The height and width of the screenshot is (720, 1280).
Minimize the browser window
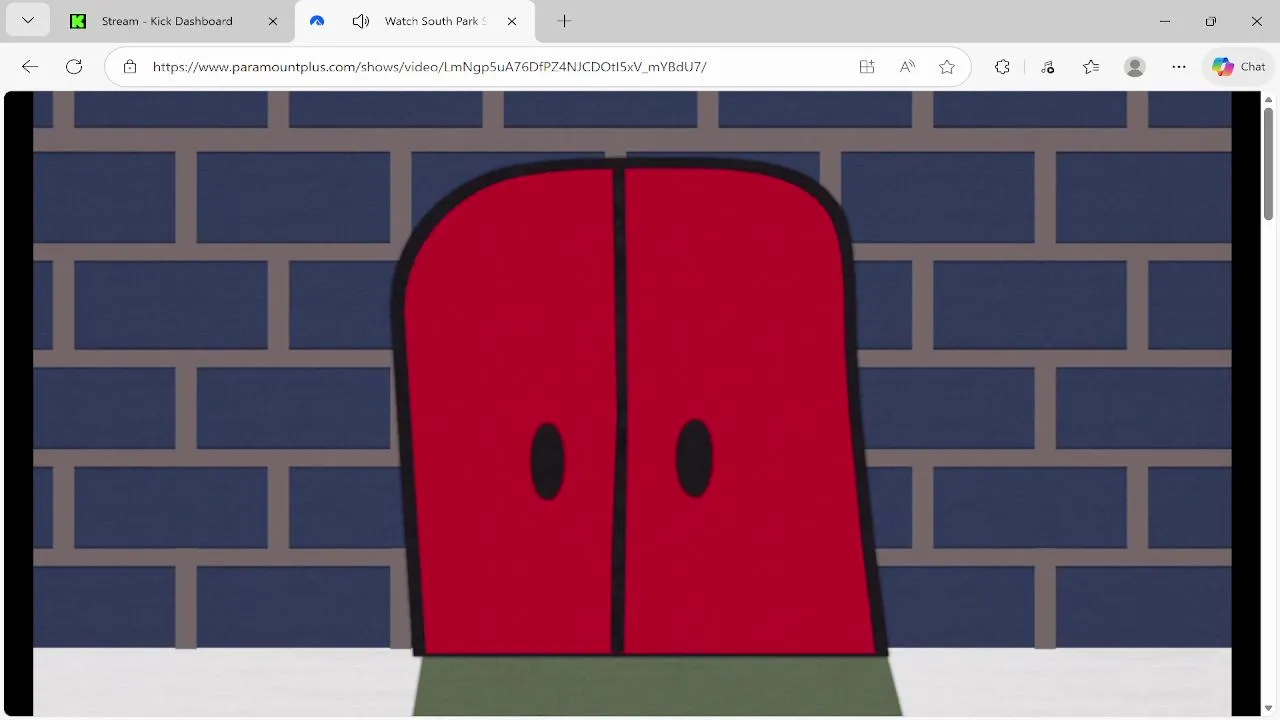point(1165,21)
